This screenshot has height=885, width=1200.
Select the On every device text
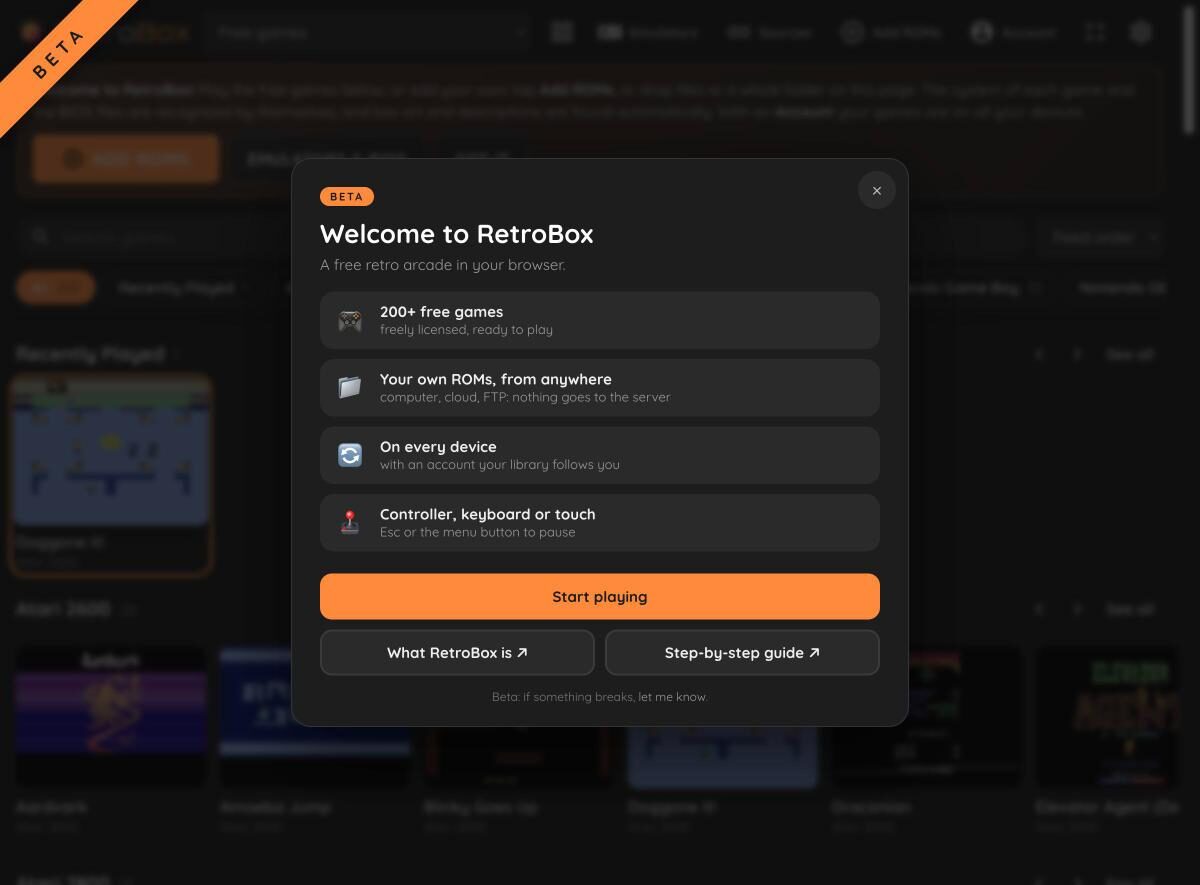pos(438,447)
